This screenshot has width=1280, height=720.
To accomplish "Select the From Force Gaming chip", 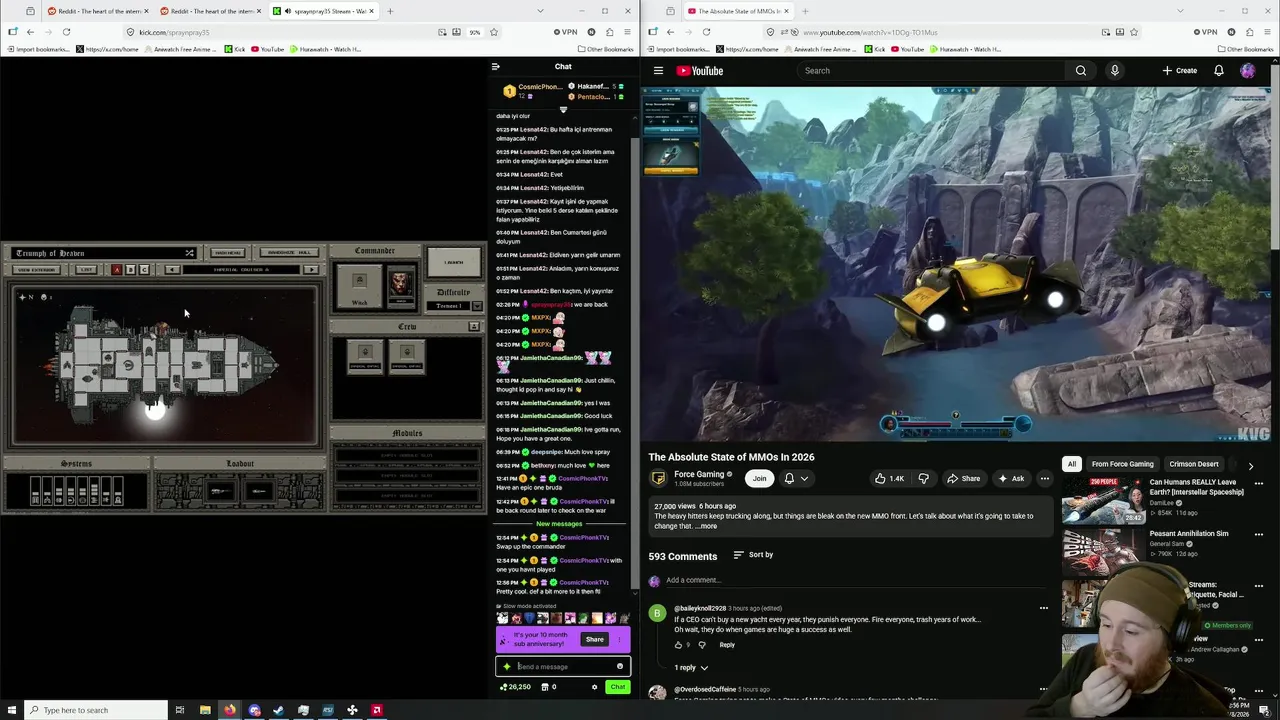I will pos(1122,464).
